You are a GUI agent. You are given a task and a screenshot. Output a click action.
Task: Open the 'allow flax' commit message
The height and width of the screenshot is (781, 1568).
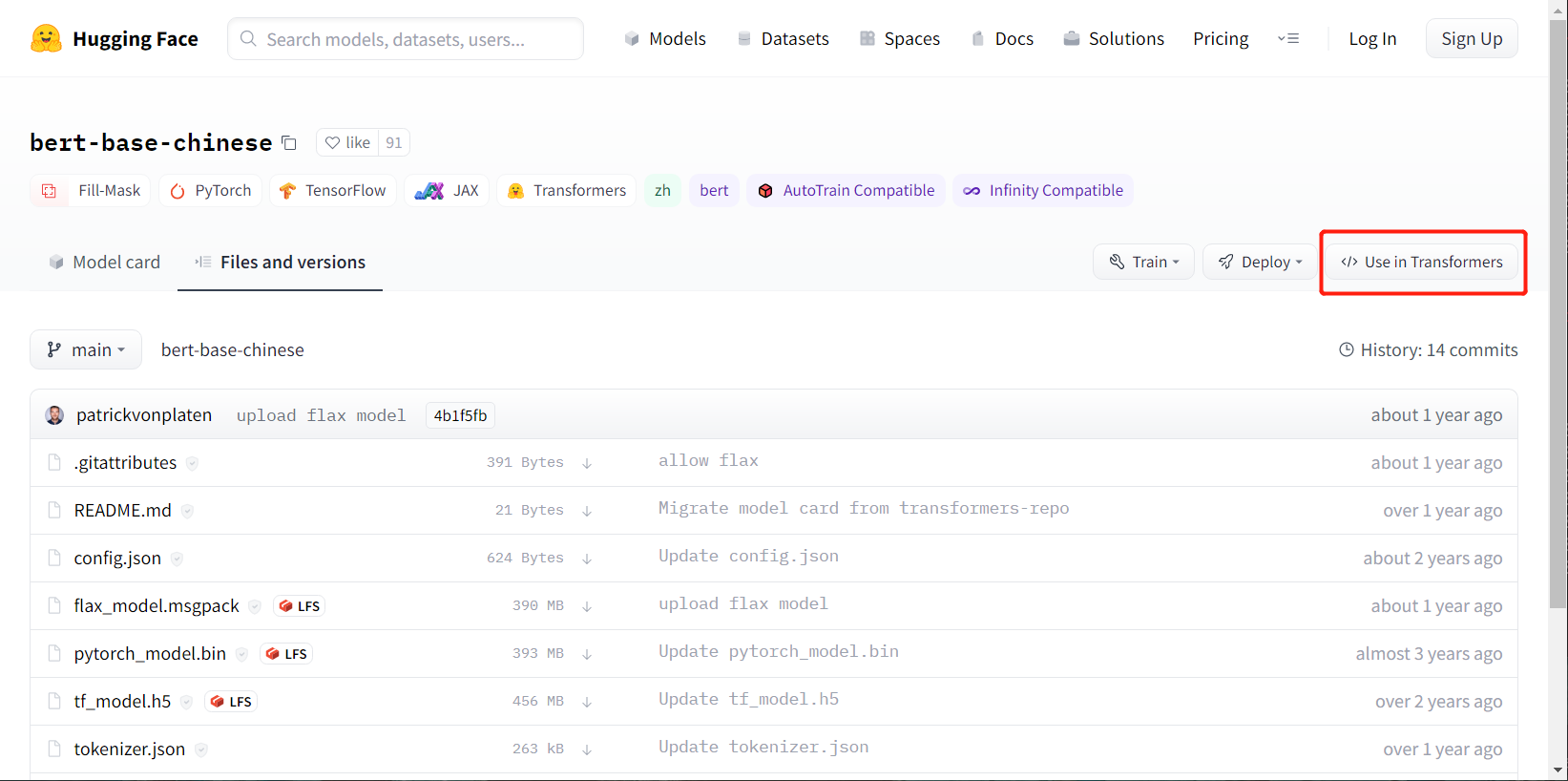coord(708,461)
